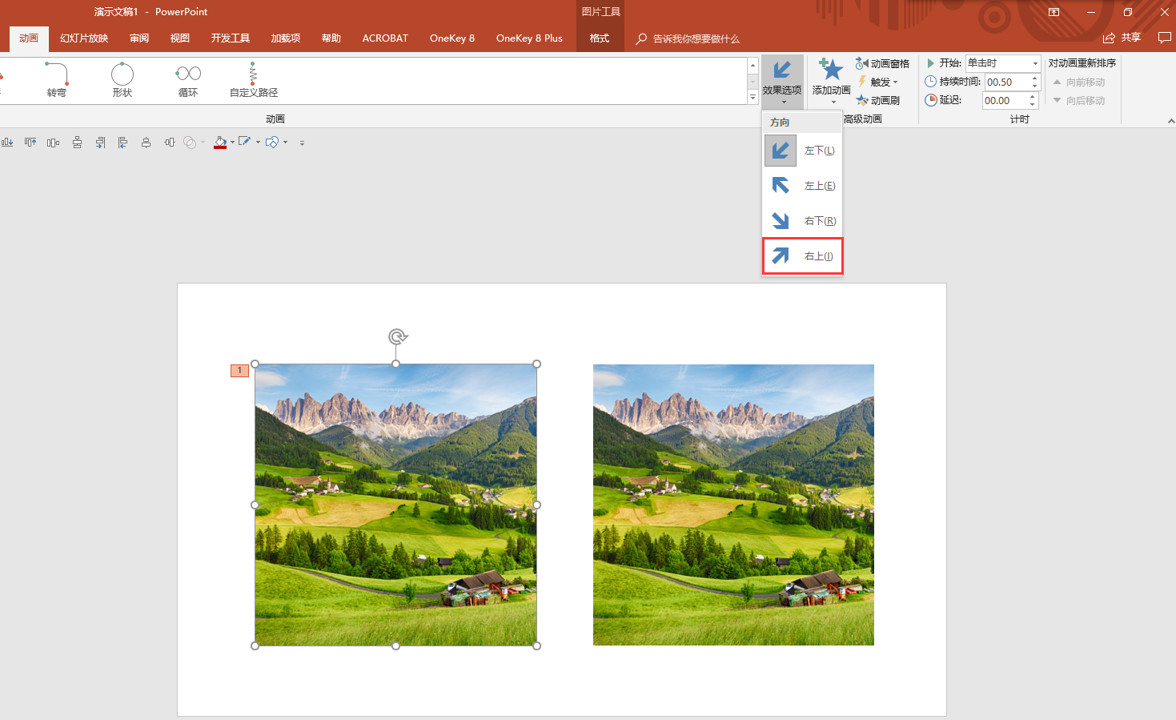Decrease the delay with the down stepper

(1033, 105)
